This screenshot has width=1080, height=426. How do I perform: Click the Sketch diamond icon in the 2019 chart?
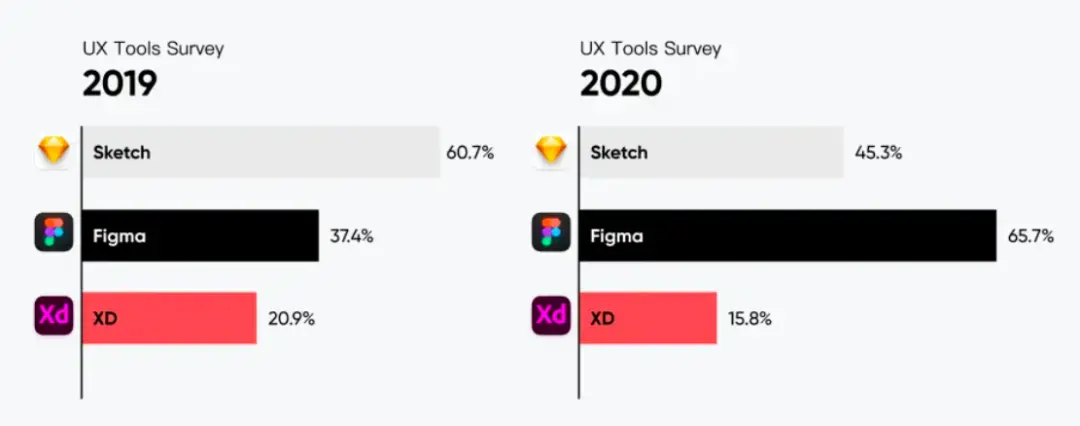[52, 152]
